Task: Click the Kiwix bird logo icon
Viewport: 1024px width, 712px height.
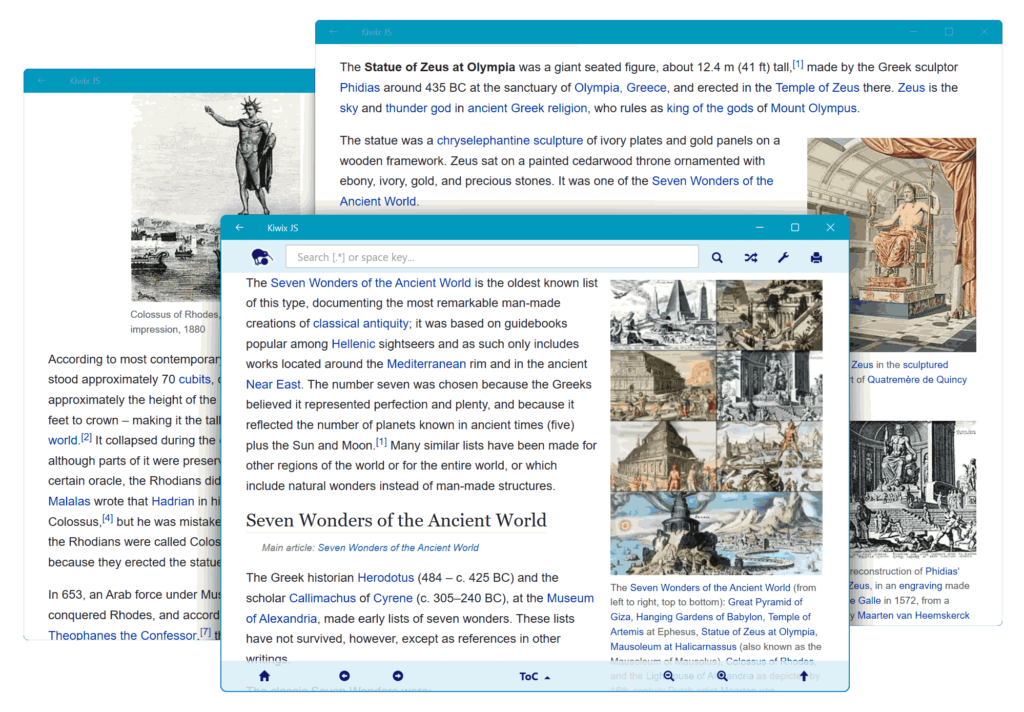Action: [262, 257]
